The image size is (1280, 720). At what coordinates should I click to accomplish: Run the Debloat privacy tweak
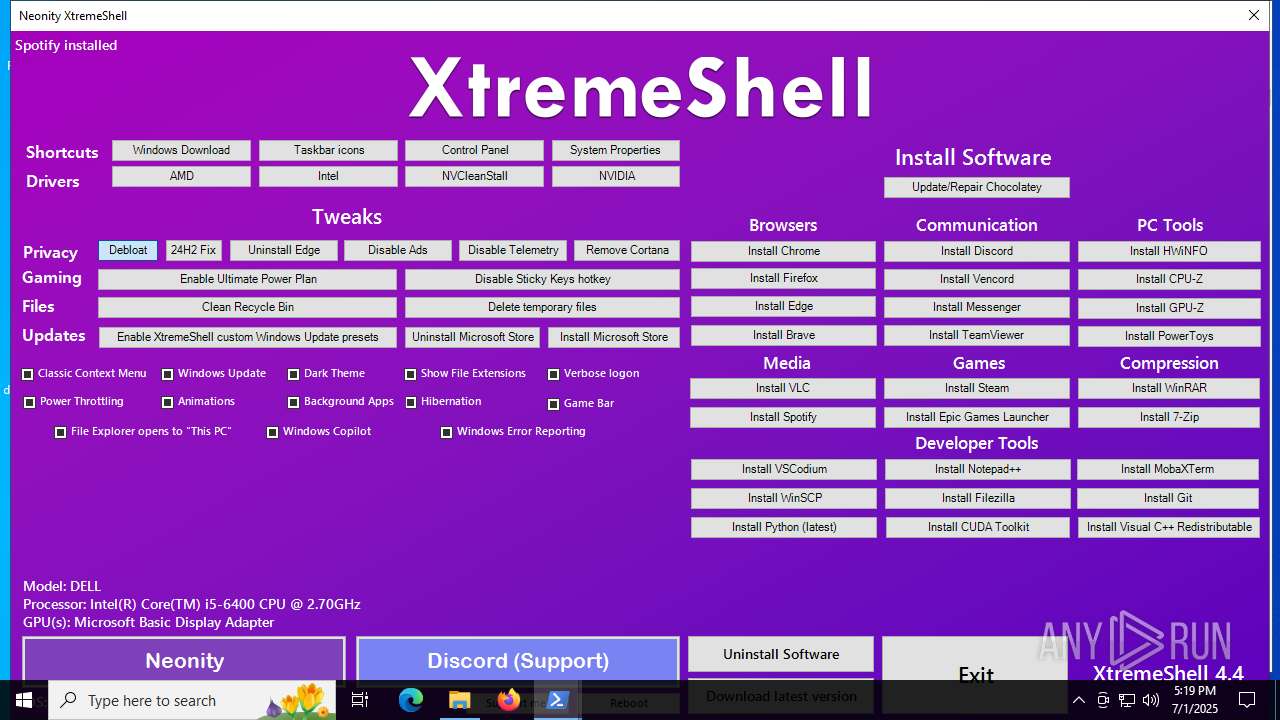click(128, 250)
